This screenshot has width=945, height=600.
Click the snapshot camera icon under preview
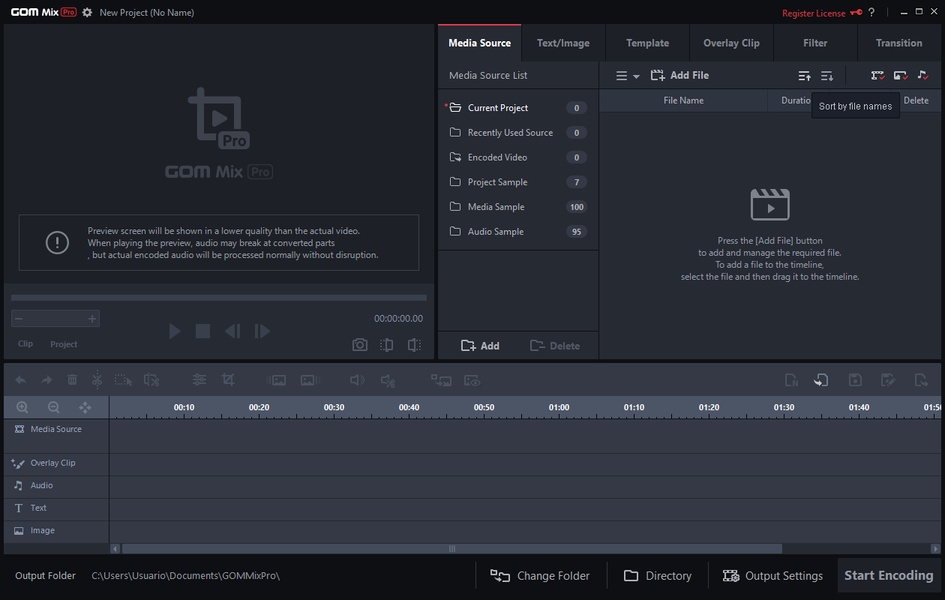tap(359, 345)
